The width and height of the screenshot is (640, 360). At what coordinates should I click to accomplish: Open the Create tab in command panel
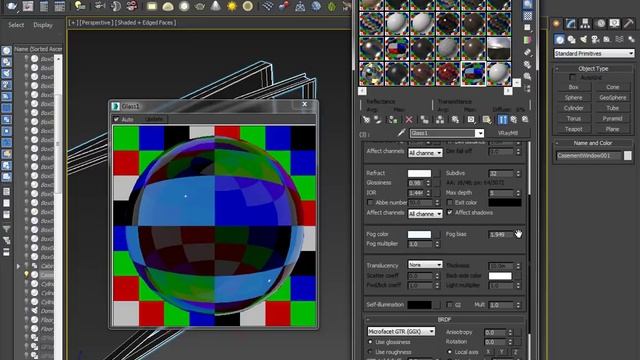[x=556, y=24]
